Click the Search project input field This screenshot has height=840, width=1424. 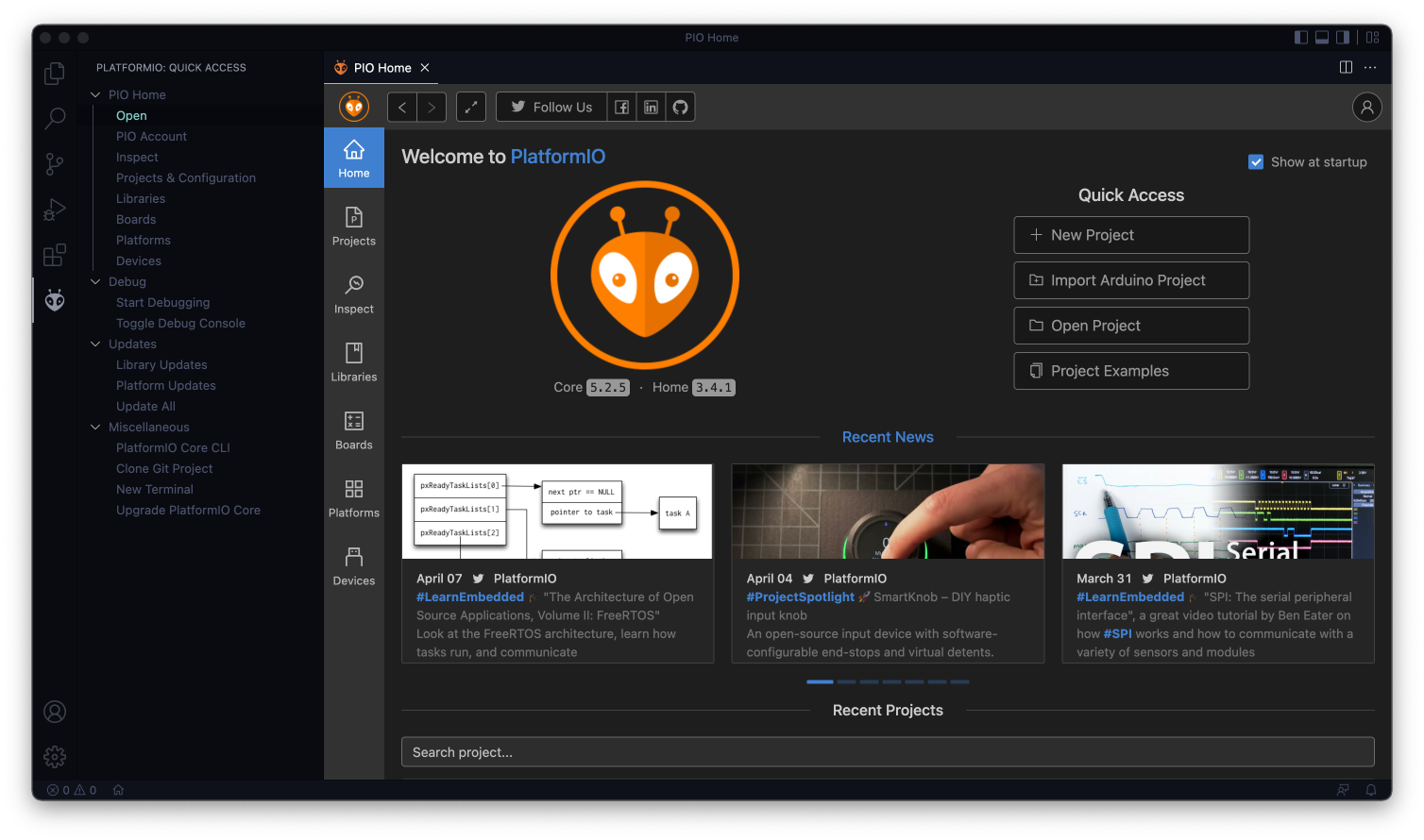888,752
